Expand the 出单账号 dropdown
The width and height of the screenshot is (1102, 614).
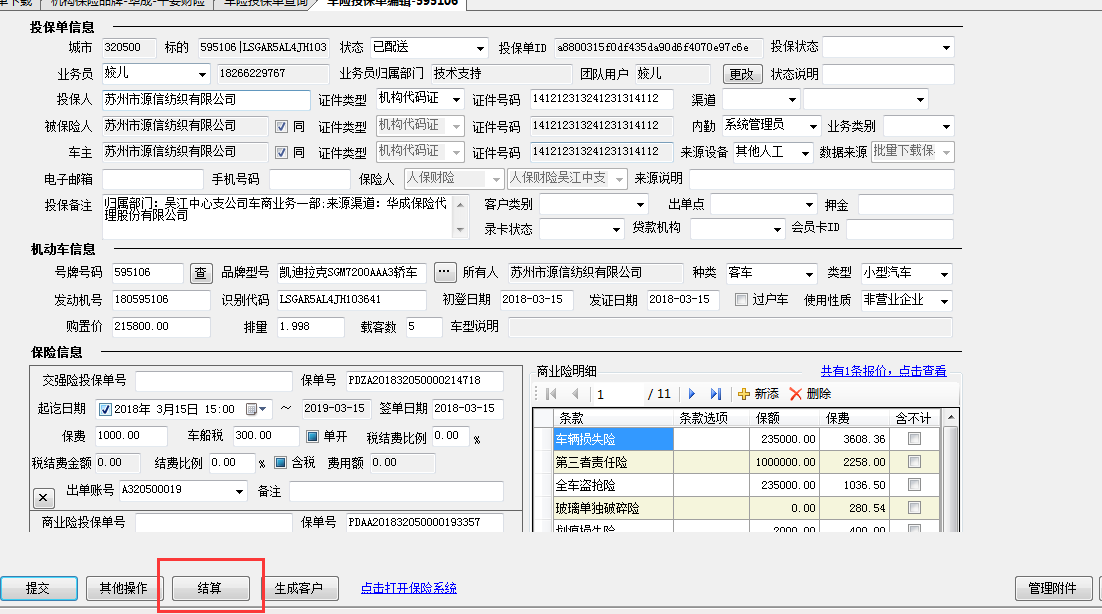point(239,491)
